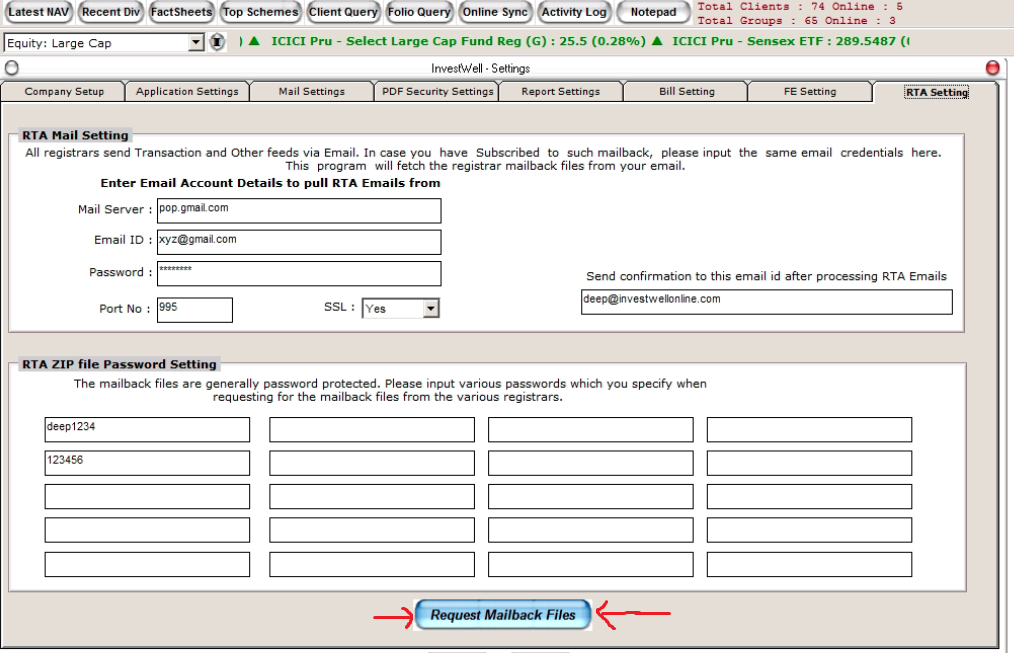Switch to Mail Settings tab
Screen dimensions: 1014x653
coord(312,92)
